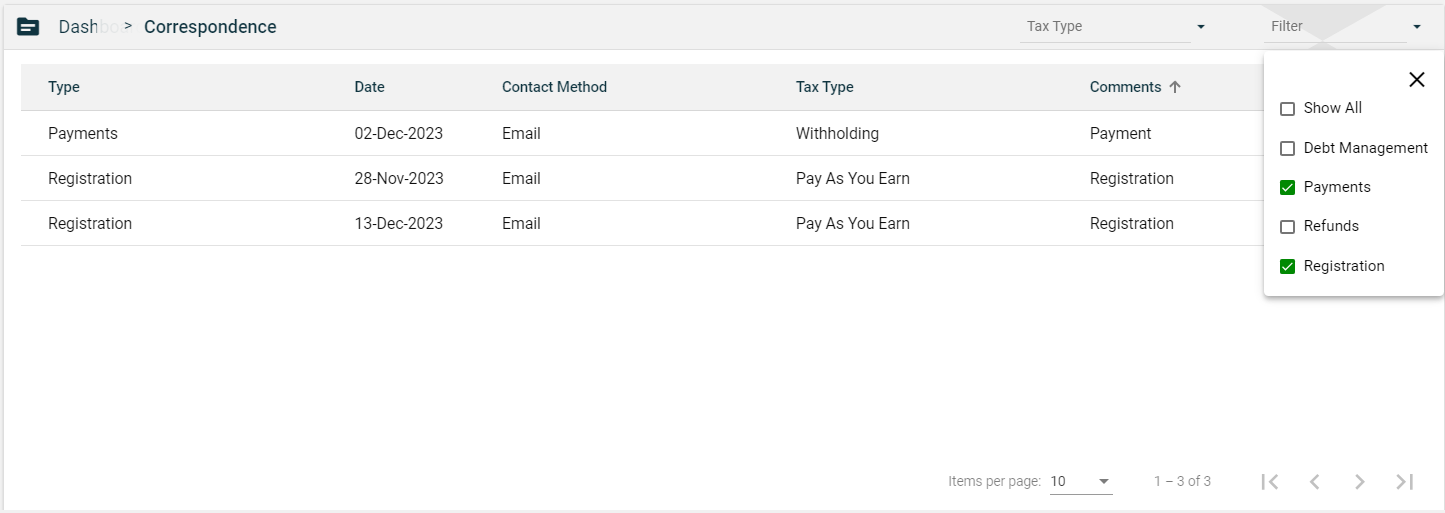Viewport: 1445px width, 513px height.
Task: Go to last page icon
Action: pos(1404,481)
